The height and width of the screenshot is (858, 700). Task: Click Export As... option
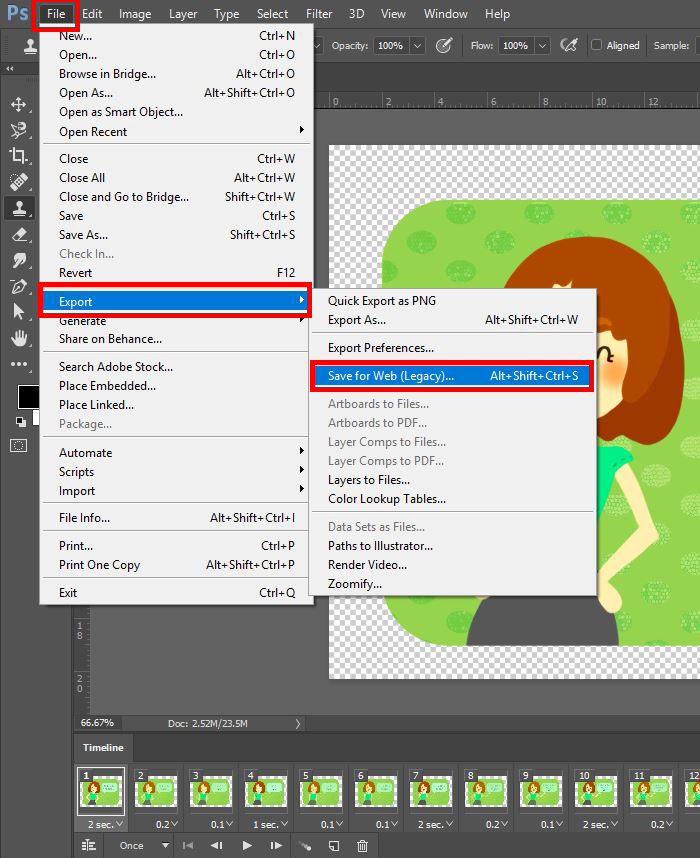[357, 320]
